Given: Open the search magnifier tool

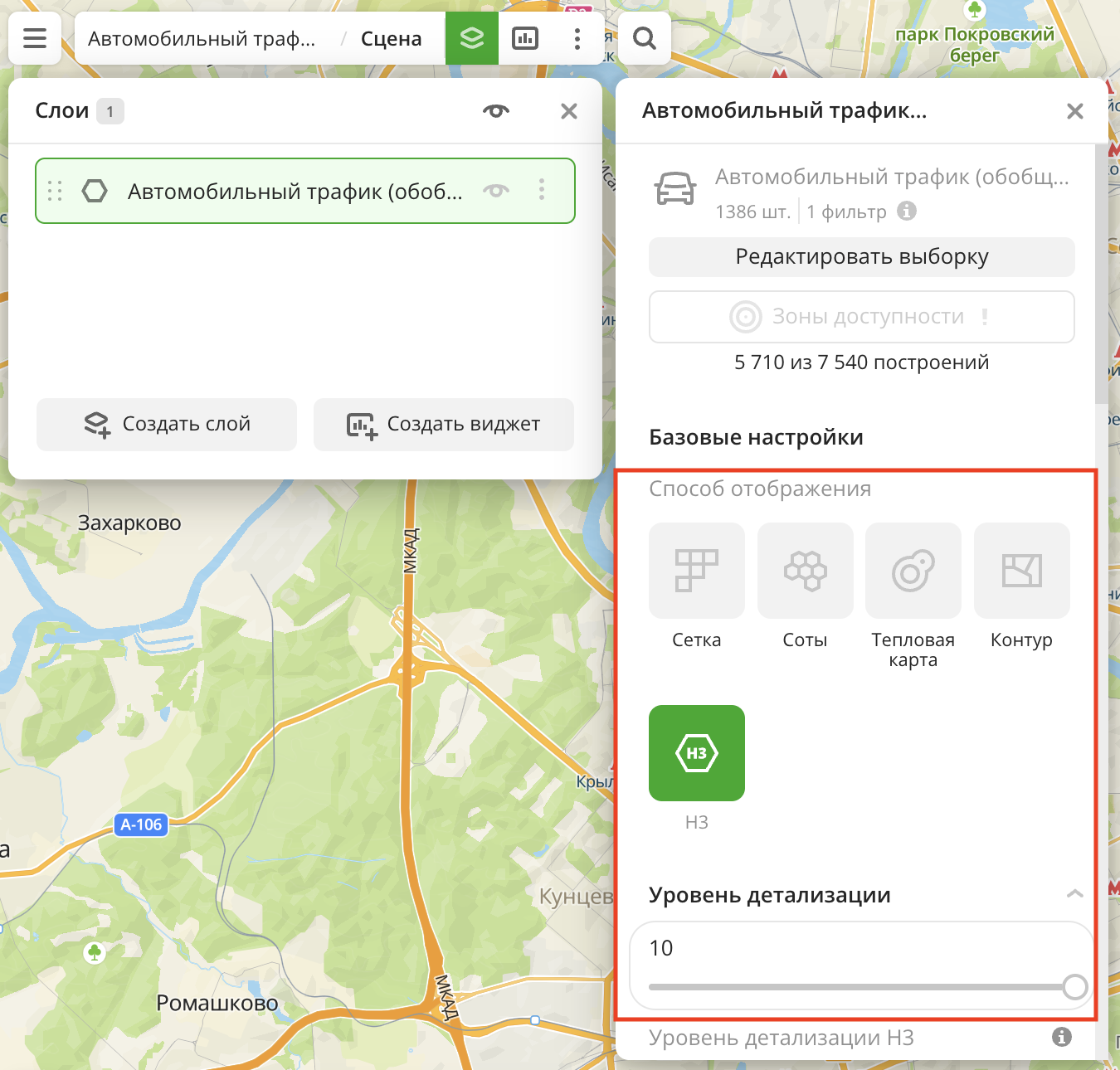Looking at the screenshot, I should click(644, 38).
